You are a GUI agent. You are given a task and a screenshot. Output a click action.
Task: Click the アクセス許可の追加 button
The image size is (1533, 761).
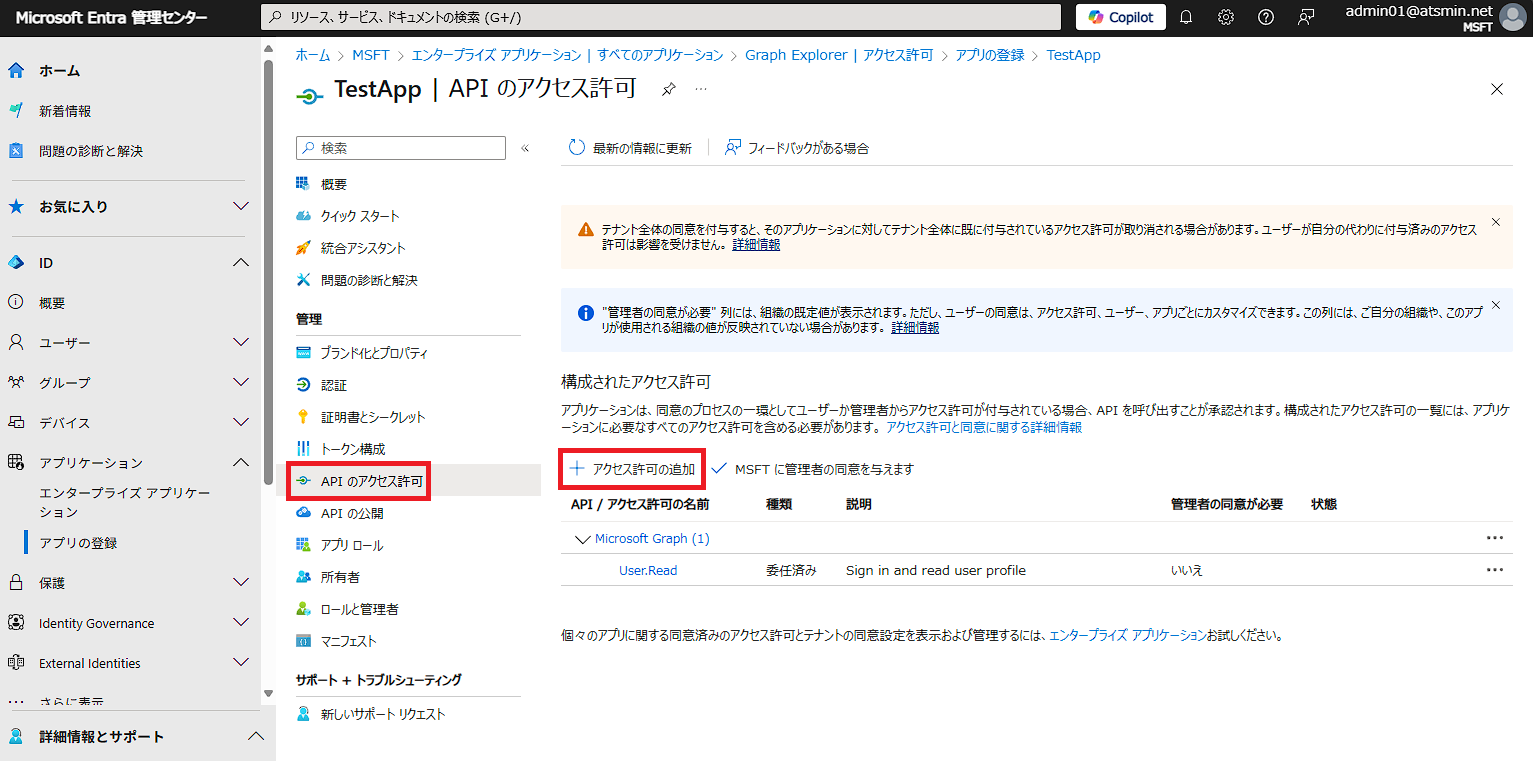coord(632,467)
